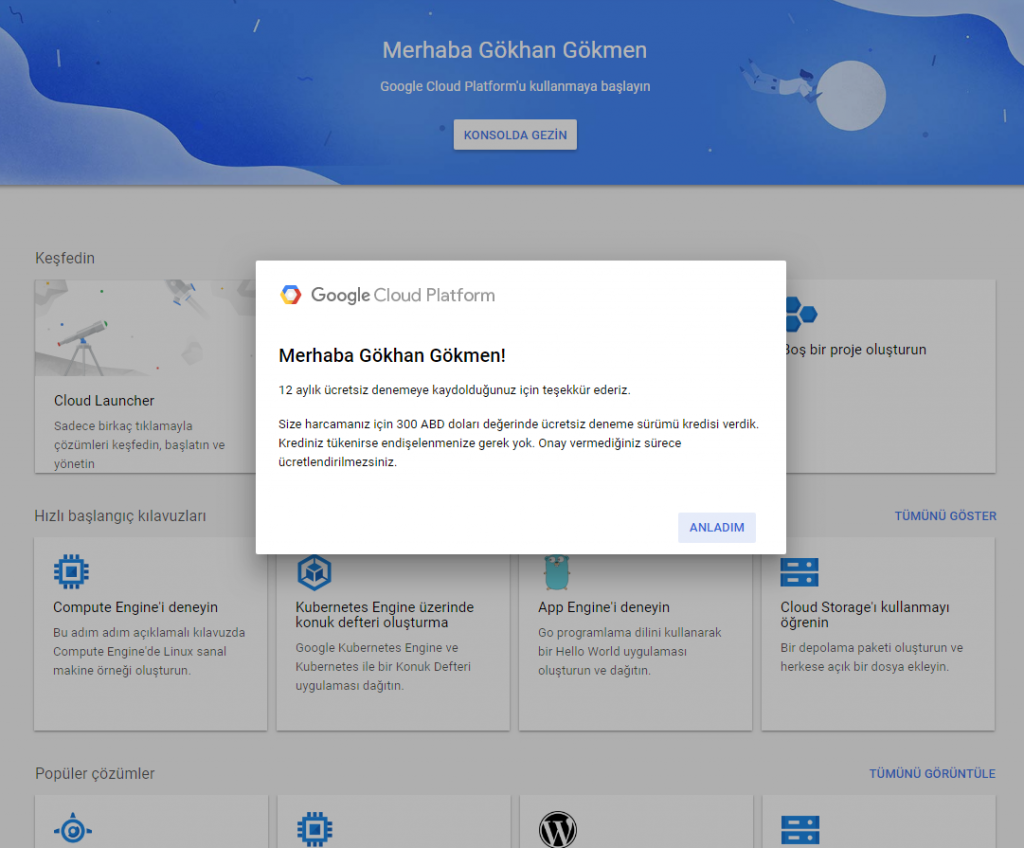
Task: Click the 'Merhaba Gökhan Gökmen!' dialog heading
Action: coord(392,355)
